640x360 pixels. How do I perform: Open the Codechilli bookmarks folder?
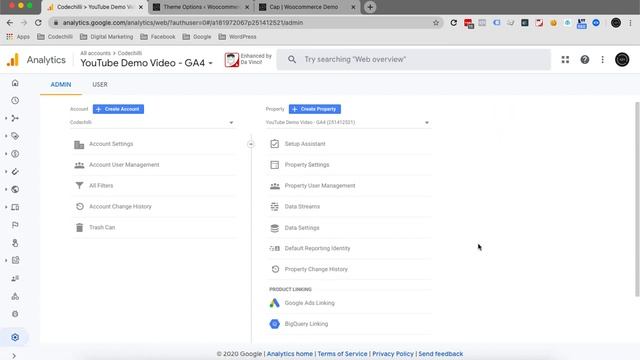[55, 37]
